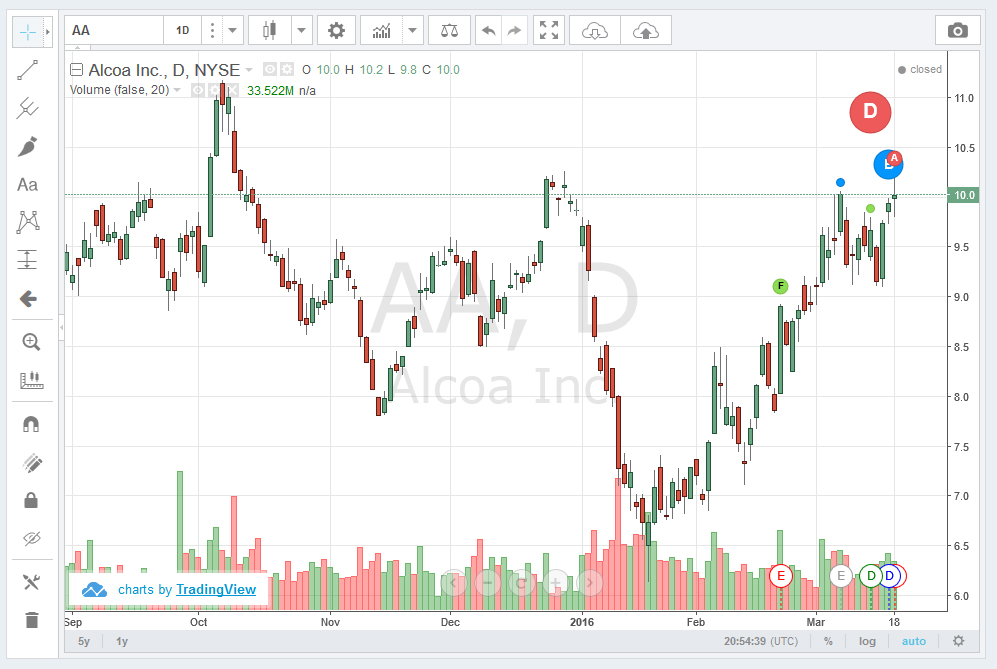The image size is (997, 669).
Task: Click the large red D marker
Action: pos(870,112)
